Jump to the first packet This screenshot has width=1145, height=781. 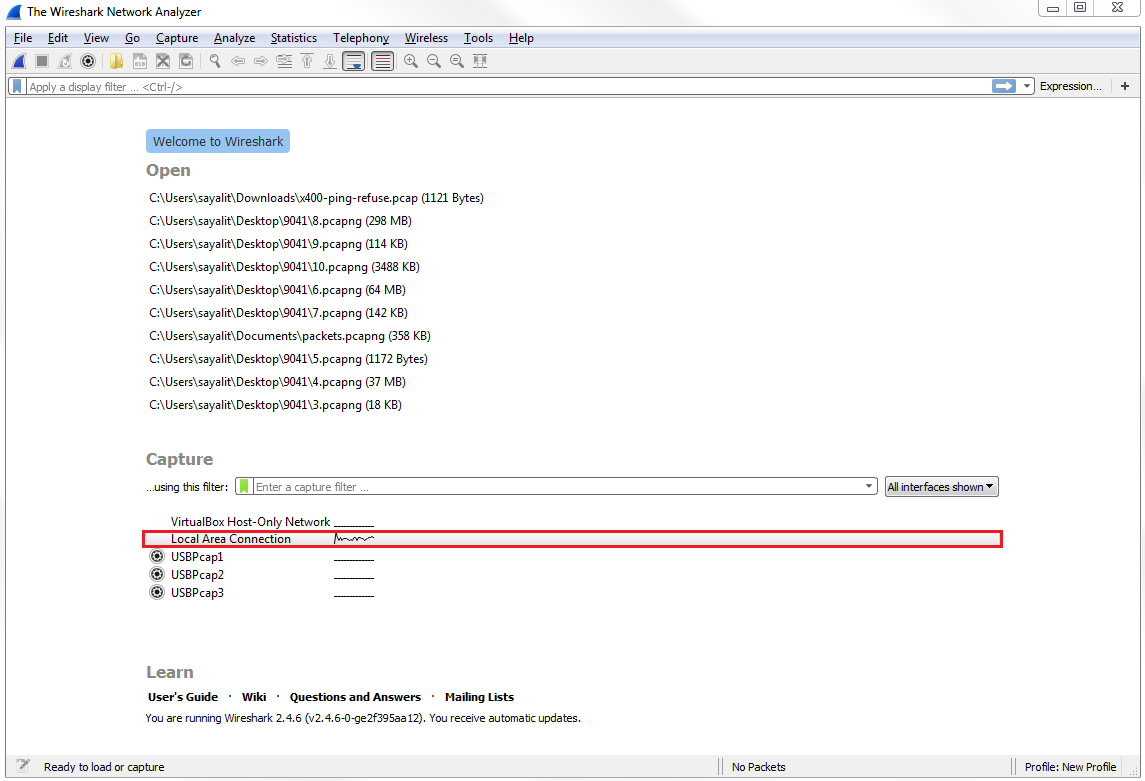[307, 61]
